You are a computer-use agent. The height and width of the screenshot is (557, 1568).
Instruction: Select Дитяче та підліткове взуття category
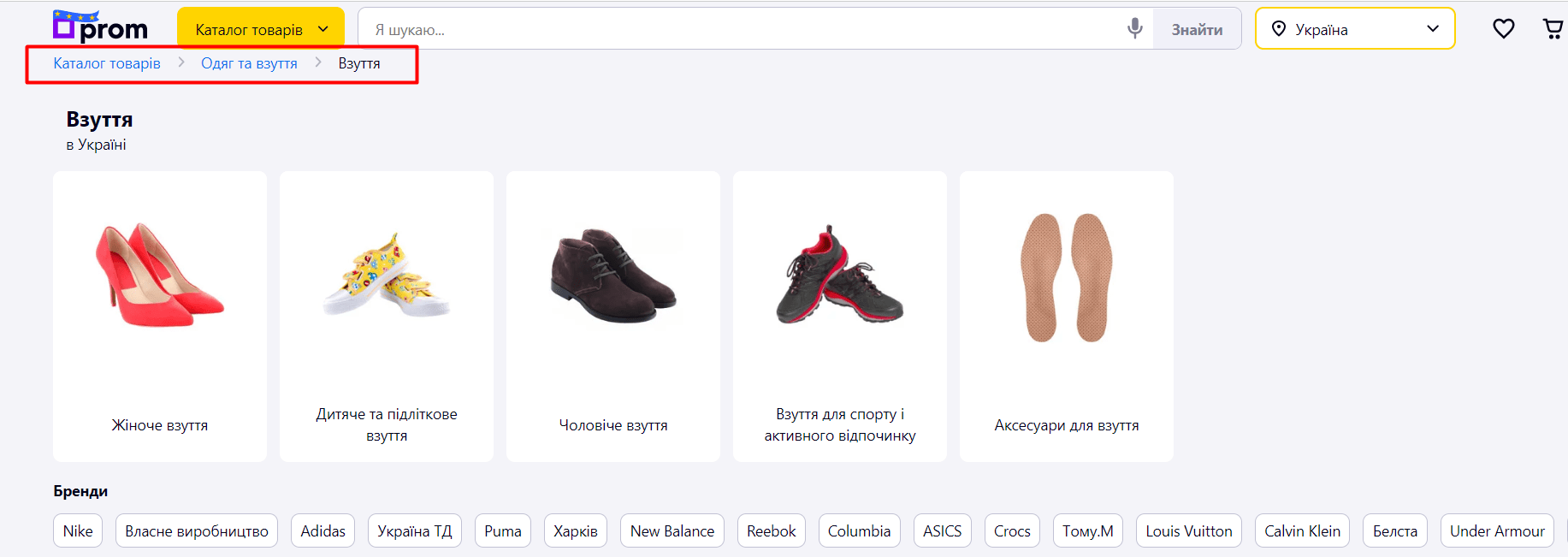click(387, 317)
